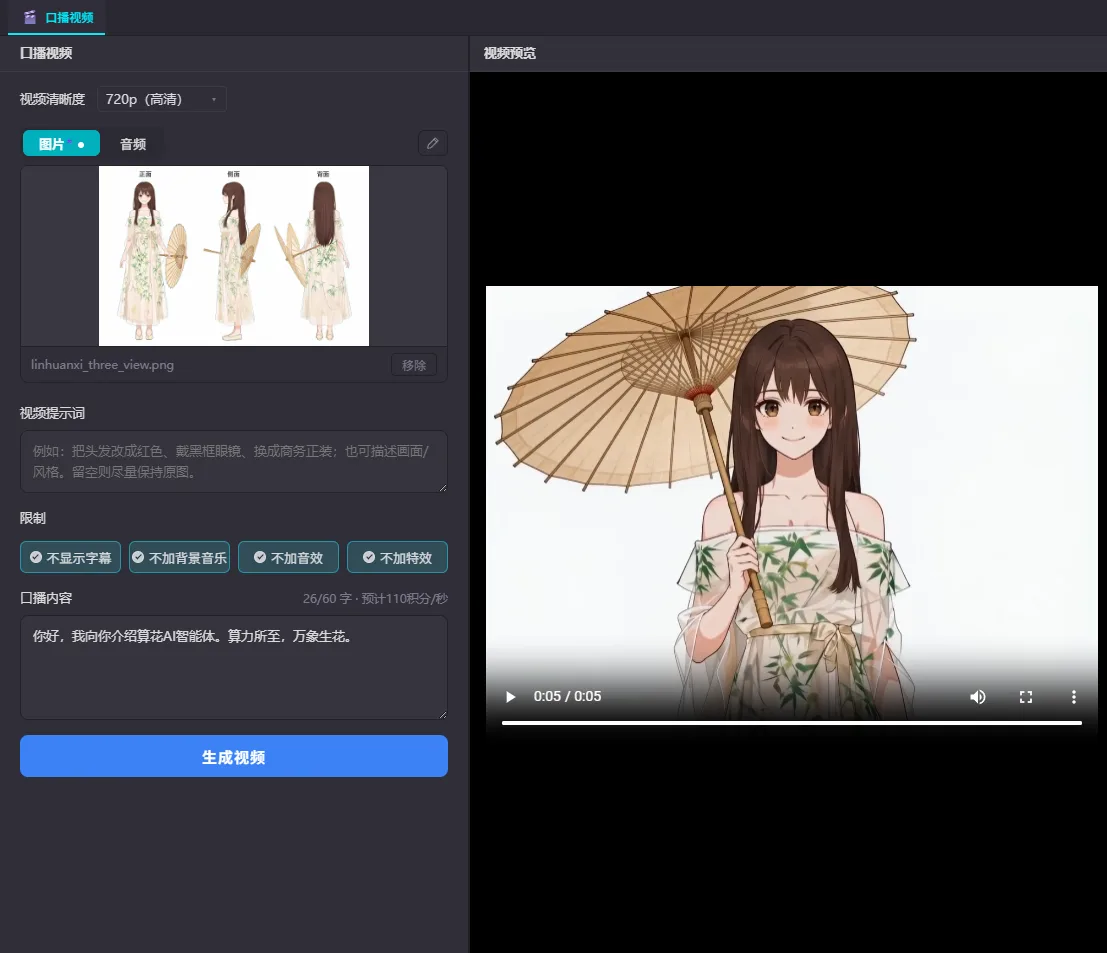This screenshot has height=953, width=1107.
Task: Click the 生成视频 button
Action: (x=234, y=756)
